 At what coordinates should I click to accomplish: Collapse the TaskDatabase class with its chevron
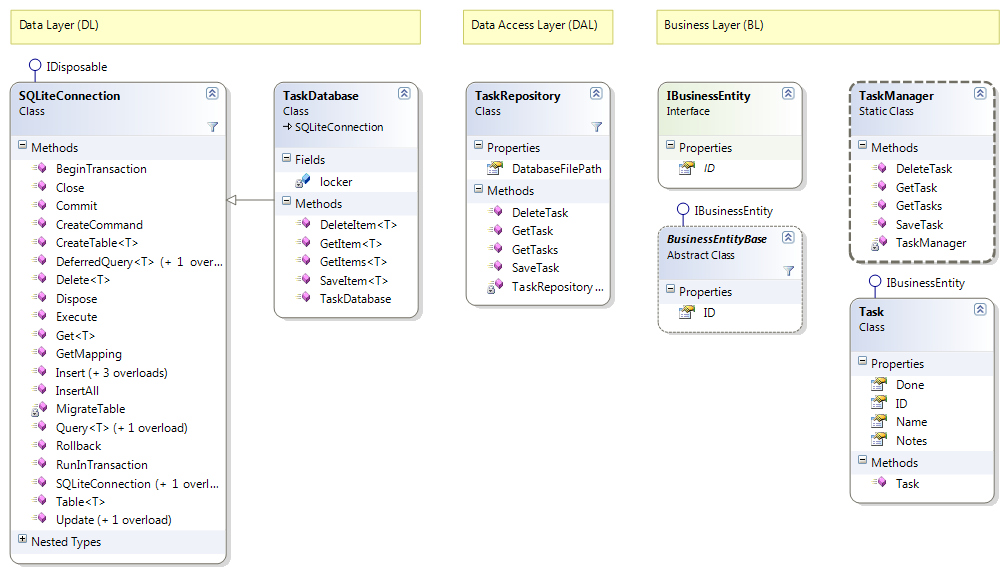[404, 94]
